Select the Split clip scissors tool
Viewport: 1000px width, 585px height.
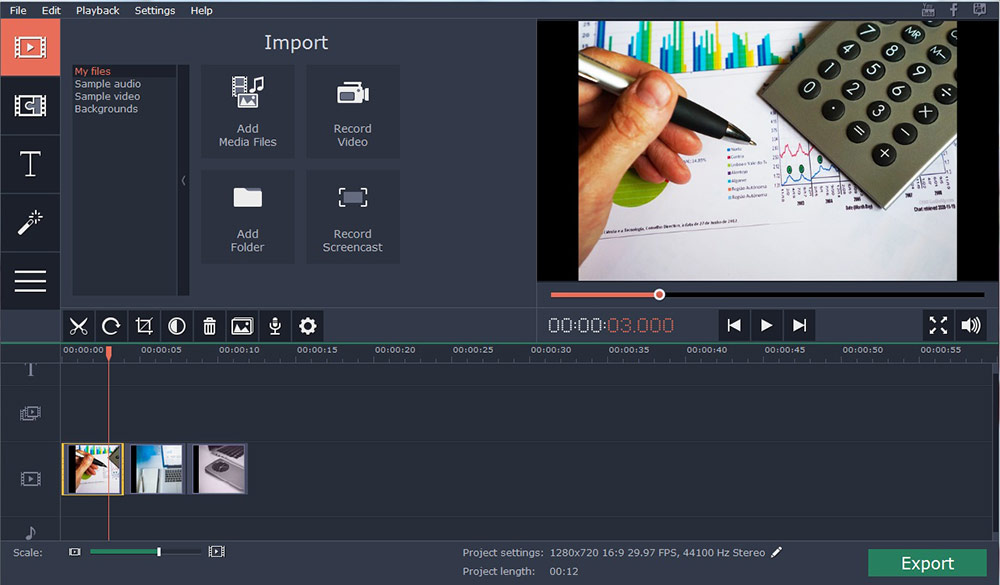78,325
